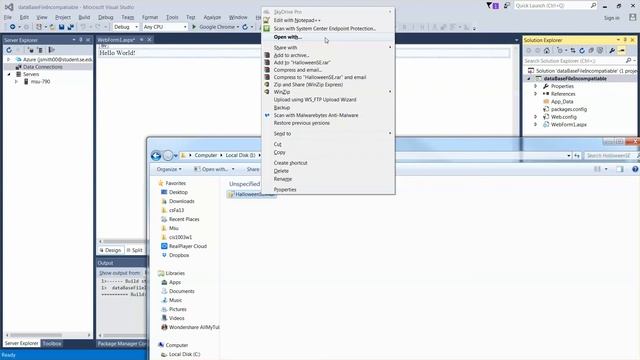Click Quick Launch input field
Viewport: 640px width, 360px height.
tap(551, 5)
